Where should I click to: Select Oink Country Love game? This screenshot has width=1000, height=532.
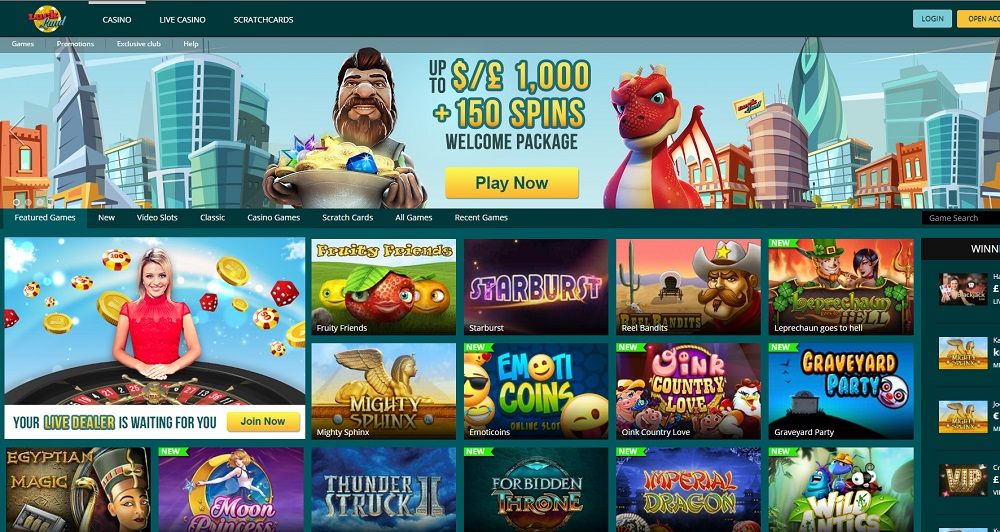[688, 391]
